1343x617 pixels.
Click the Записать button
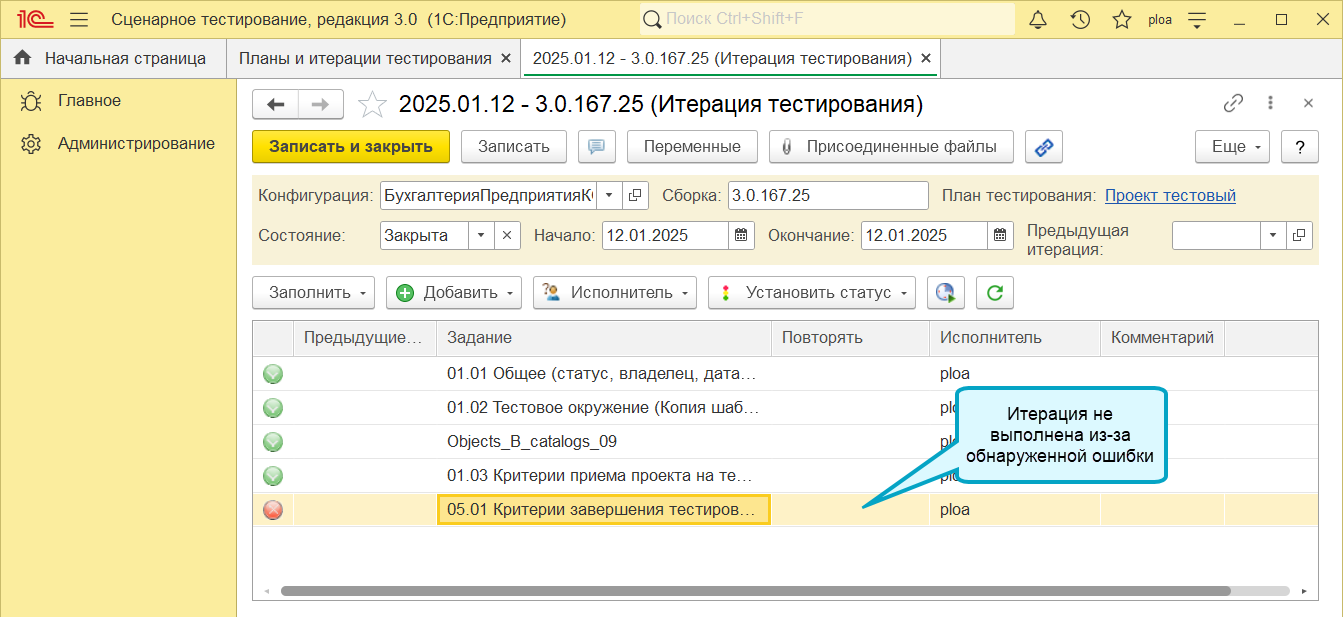pos(514,146)
